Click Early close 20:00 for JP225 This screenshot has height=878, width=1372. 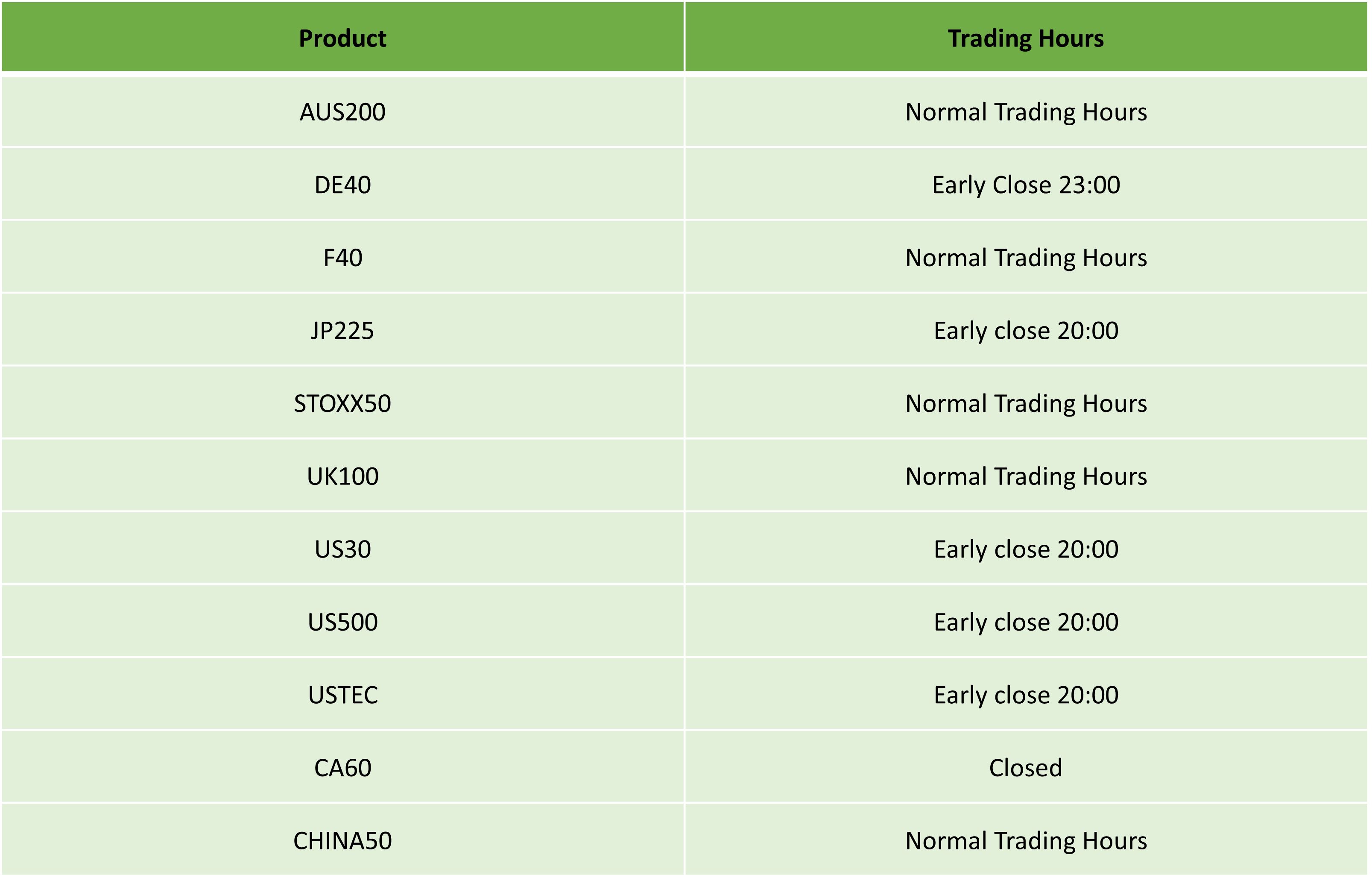coord(1026,331)
